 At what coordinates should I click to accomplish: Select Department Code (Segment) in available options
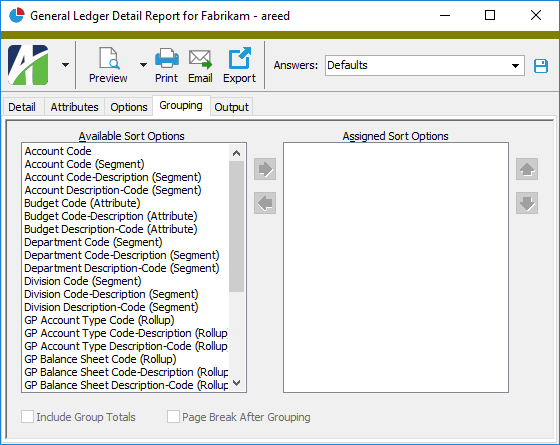coord(93,242)
